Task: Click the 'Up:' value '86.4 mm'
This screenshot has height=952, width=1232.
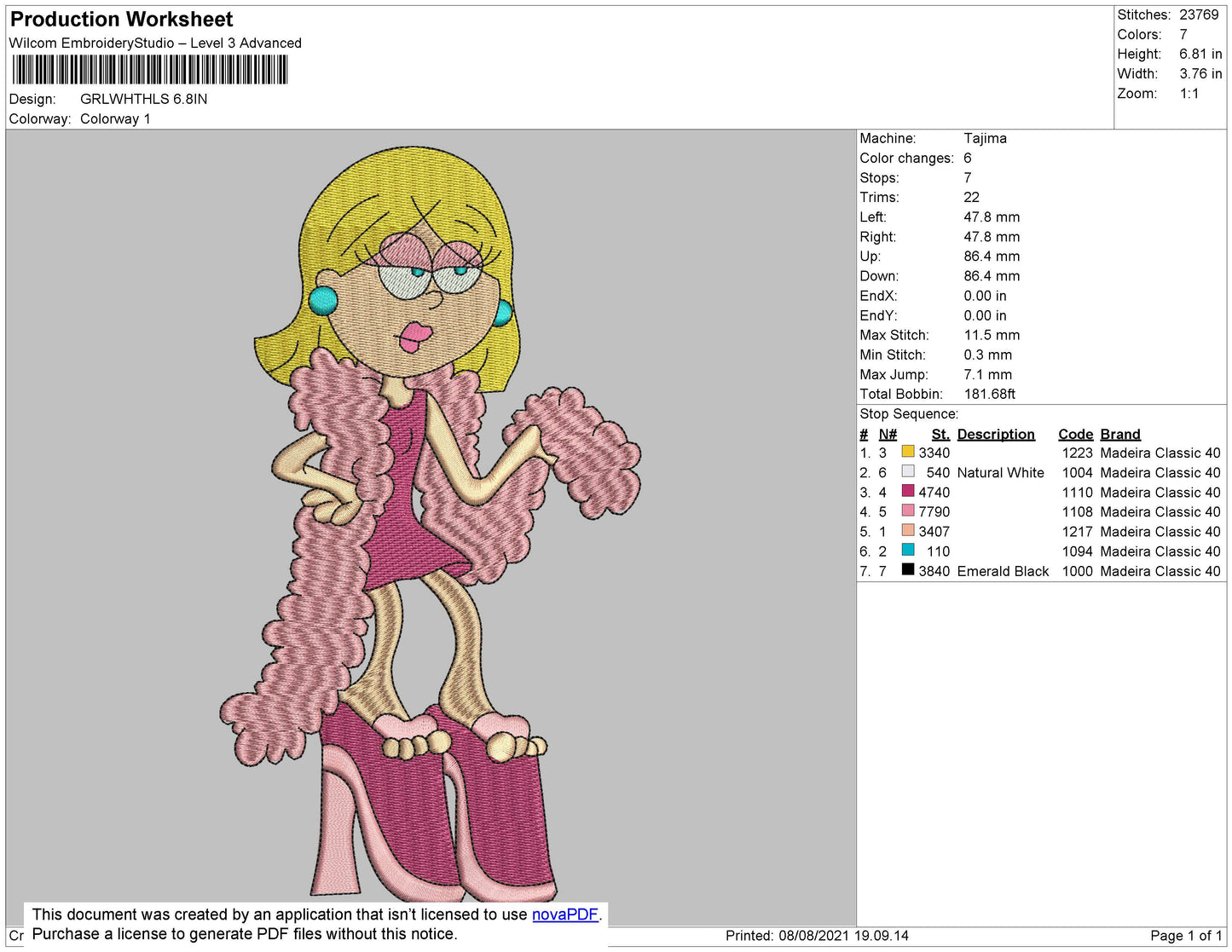Action: coord(992,256)
